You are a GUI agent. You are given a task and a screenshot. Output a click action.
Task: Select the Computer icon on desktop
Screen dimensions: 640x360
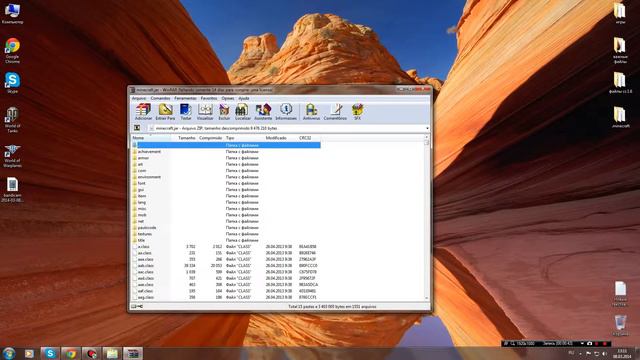[x=13, y=13]
